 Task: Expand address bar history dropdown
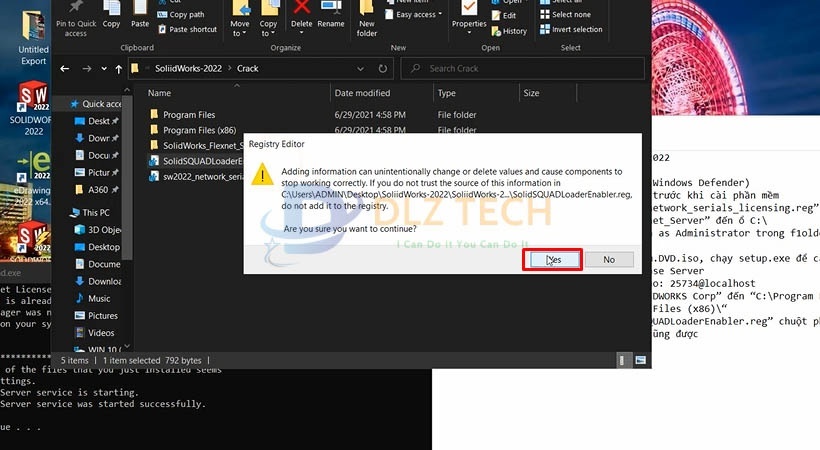[x=360, y=69]
